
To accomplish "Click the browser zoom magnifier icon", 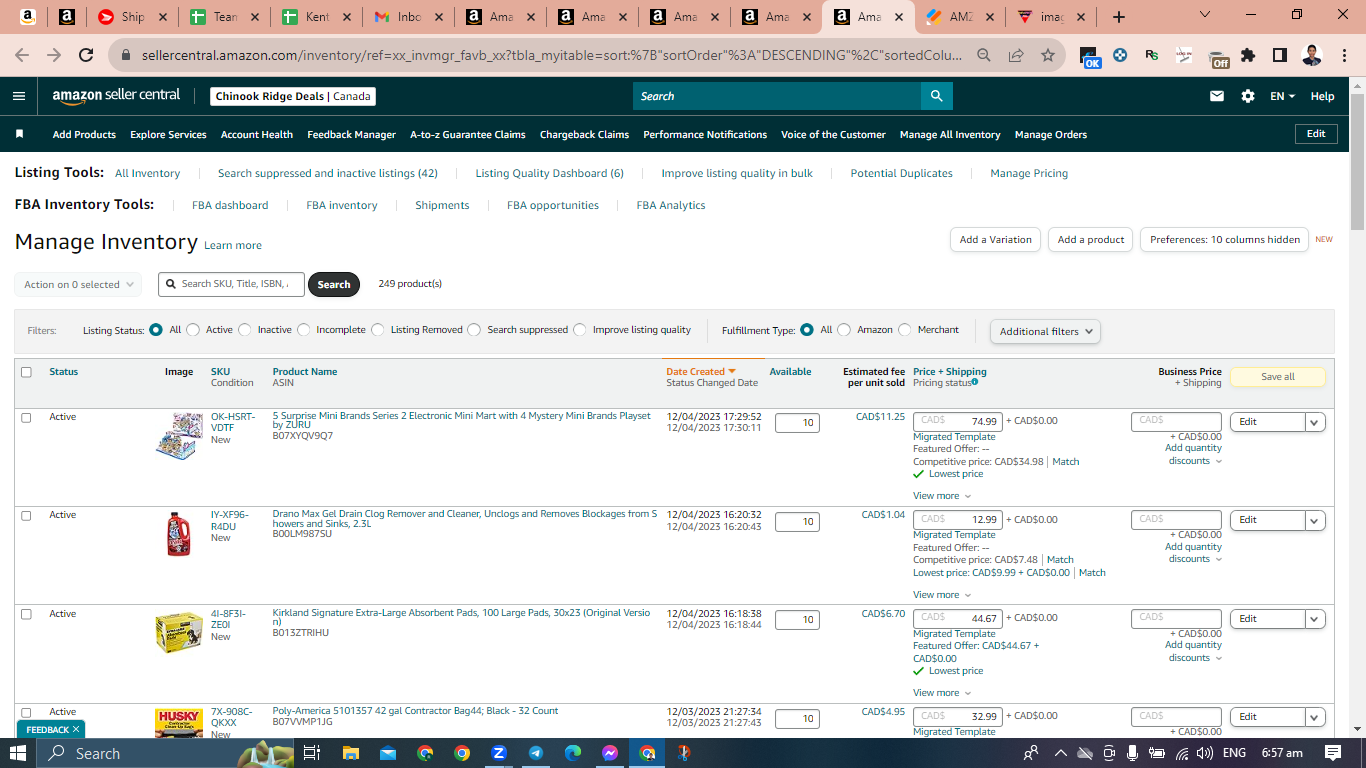I will point(984,56).
